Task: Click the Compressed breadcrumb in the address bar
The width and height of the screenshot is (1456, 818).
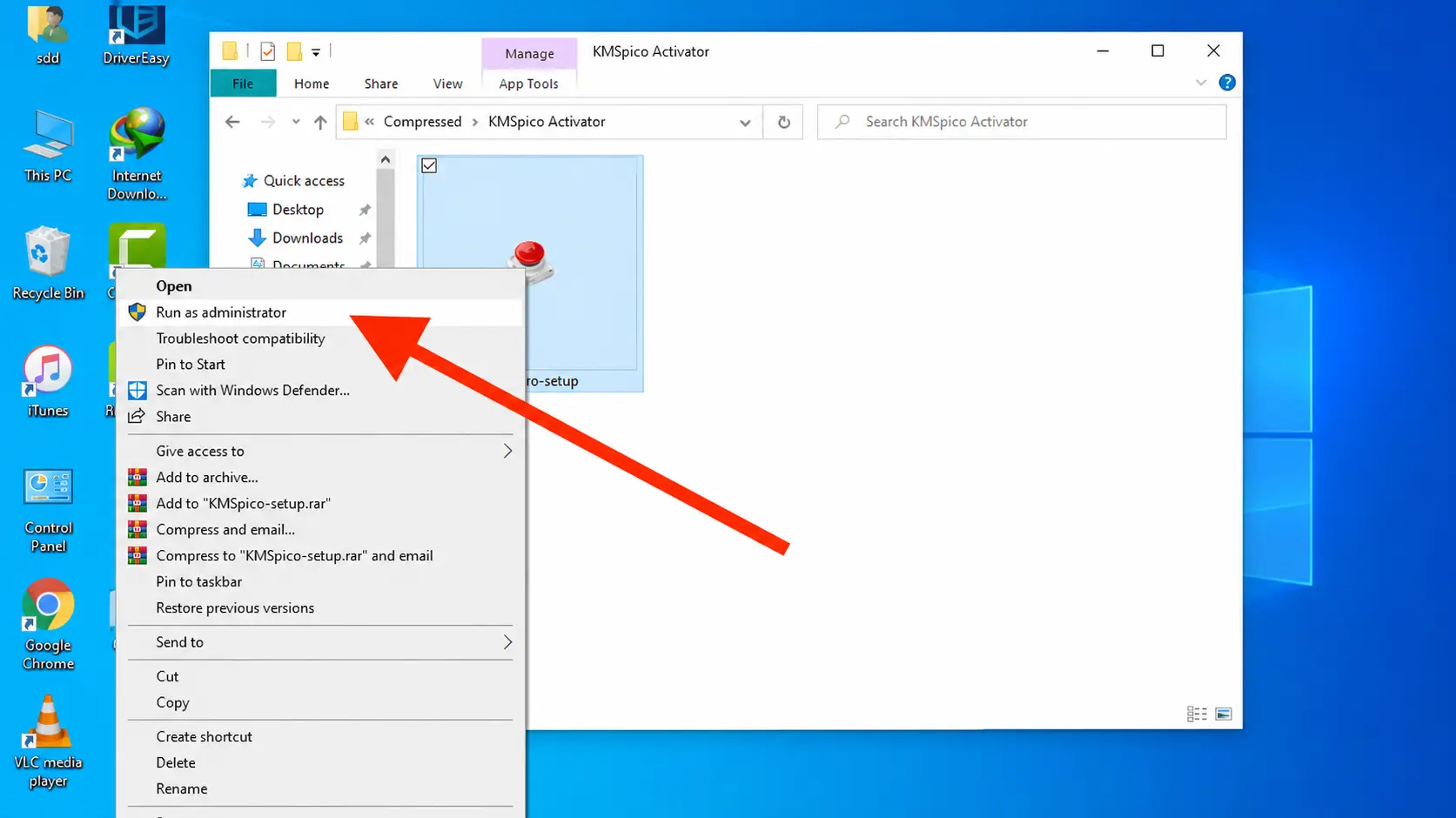Action: tap(423, 122)
